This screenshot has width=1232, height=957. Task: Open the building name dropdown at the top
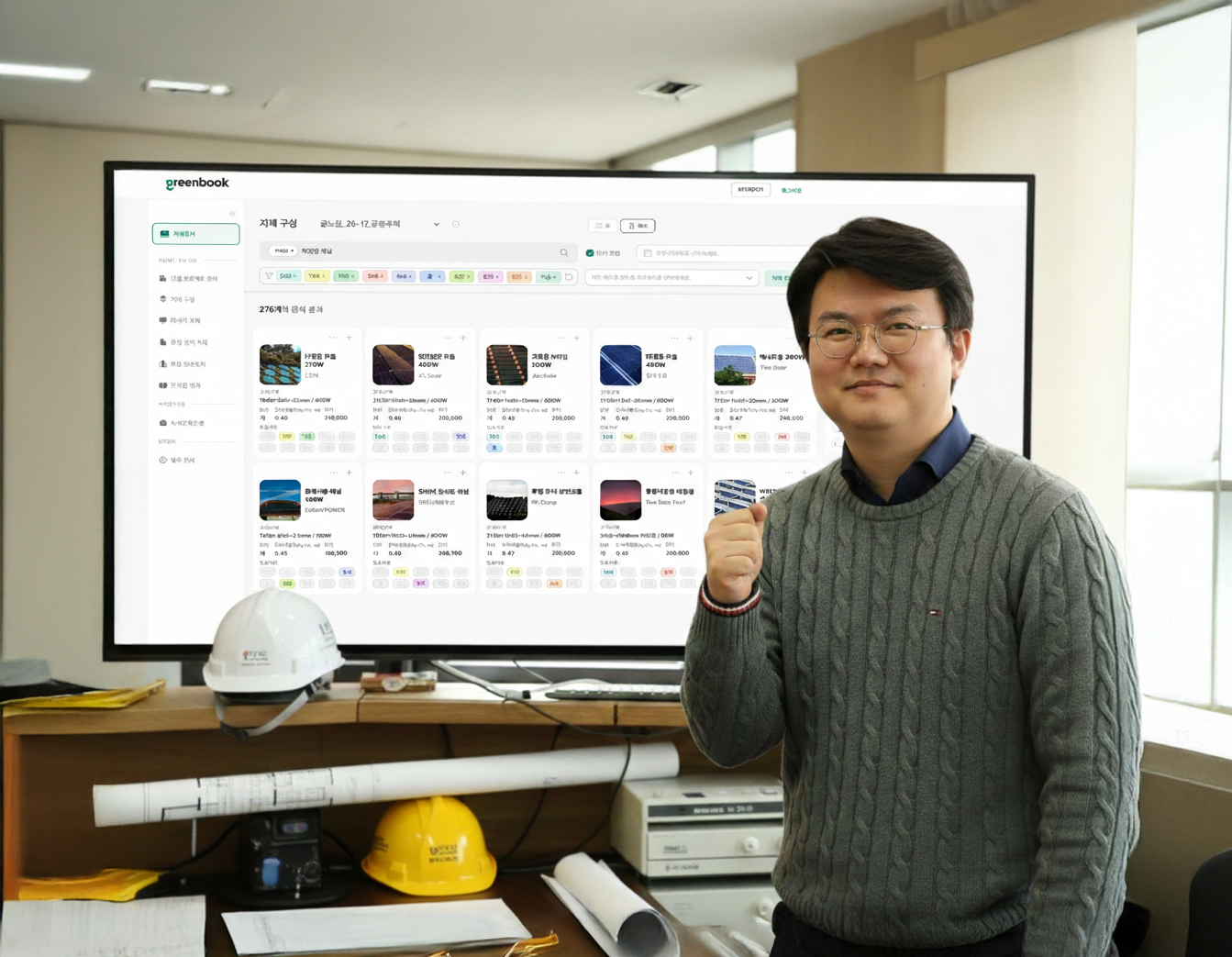pyautogui.click(x=437, y=224)
